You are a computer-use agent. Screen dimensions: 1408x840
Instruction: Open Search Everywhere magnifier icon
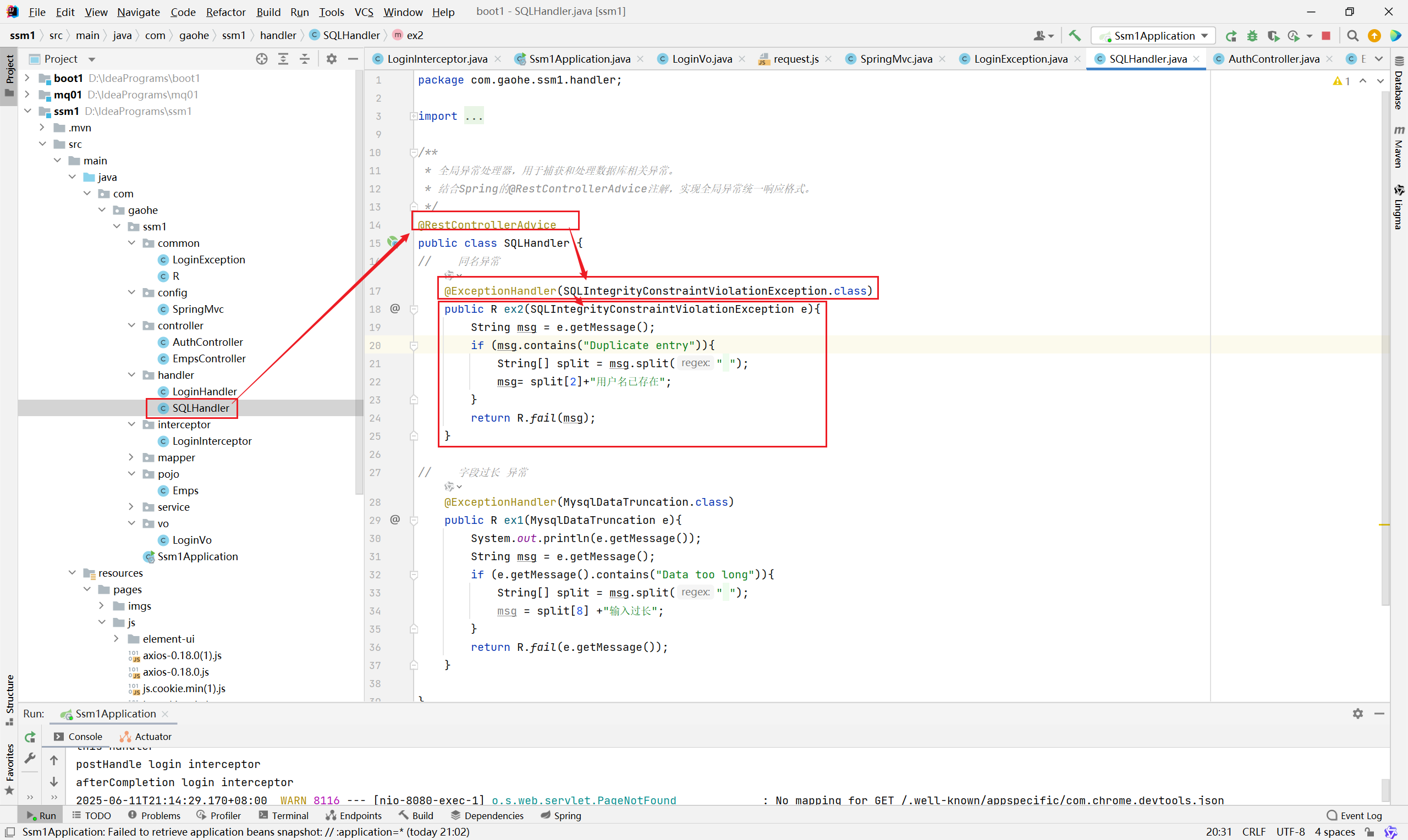[x=1352, y=36]
